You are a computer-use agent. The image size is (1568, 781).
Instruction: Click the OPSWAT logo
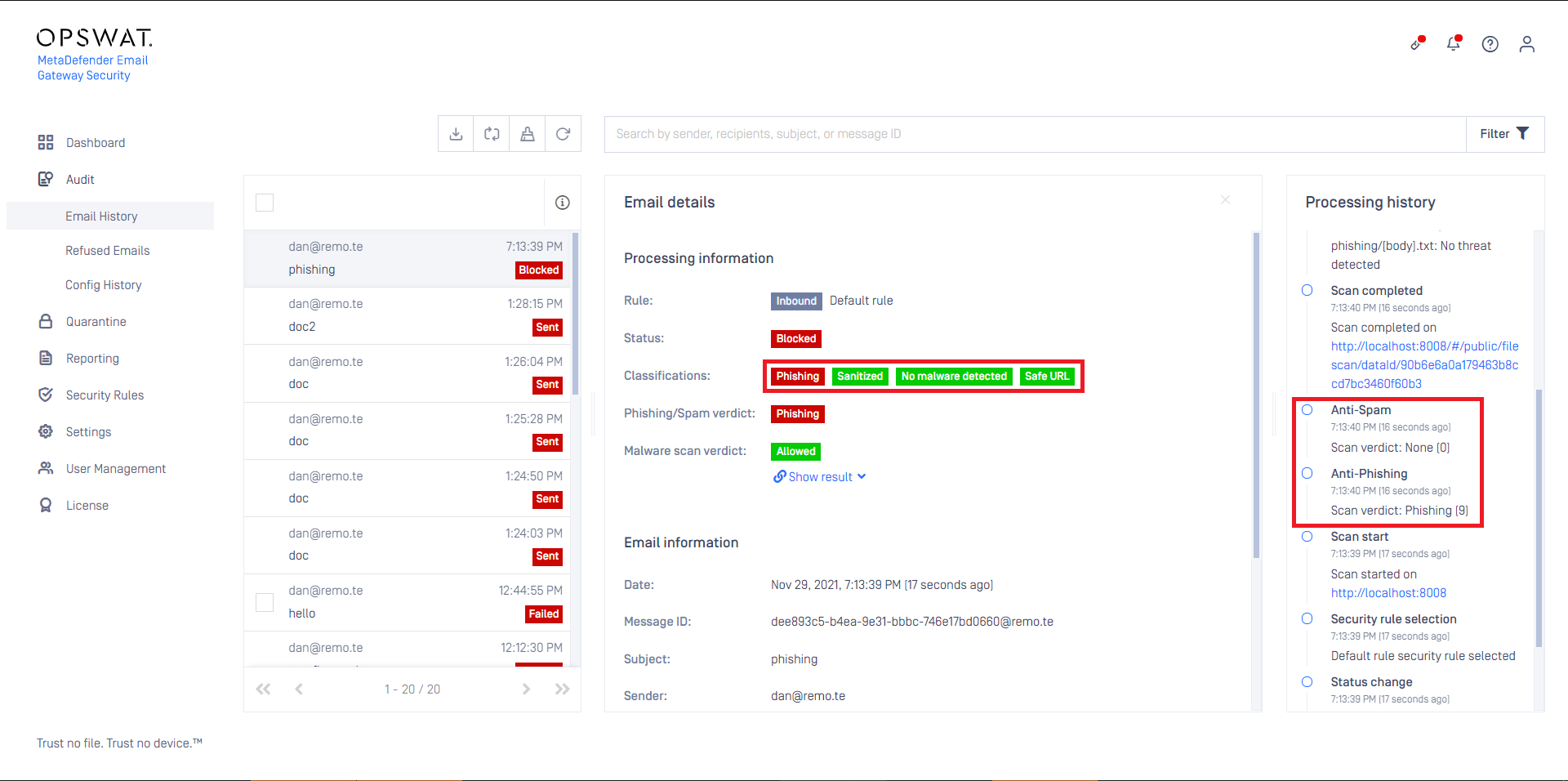pyautogui.click(x=95, y=38)
